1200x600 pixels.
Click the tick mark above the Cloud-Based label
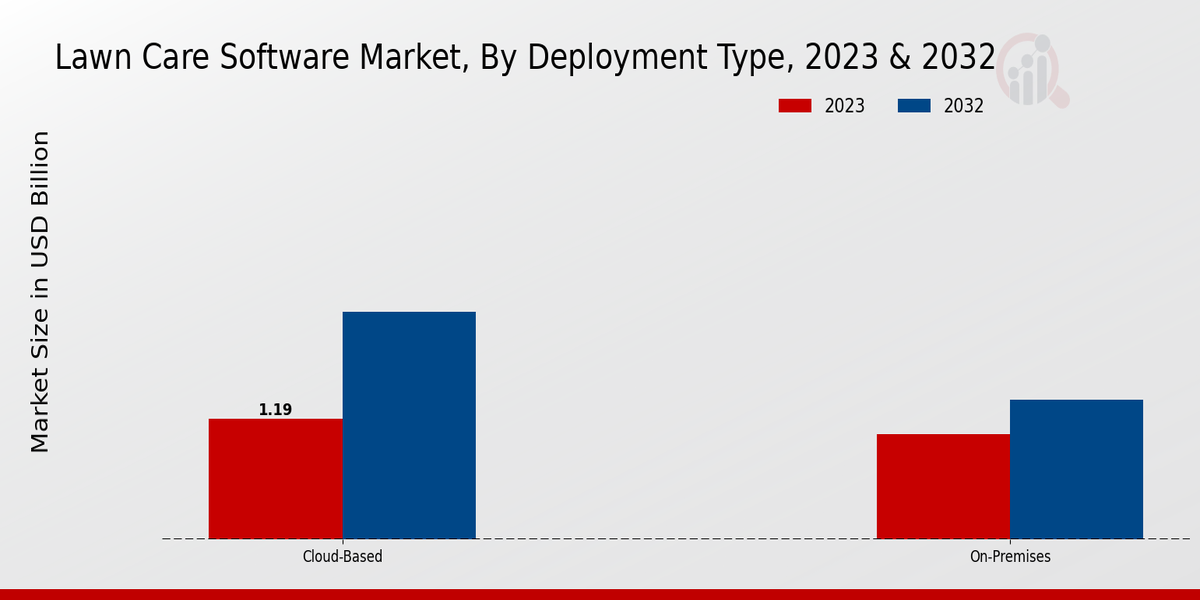tap(342, 542)
